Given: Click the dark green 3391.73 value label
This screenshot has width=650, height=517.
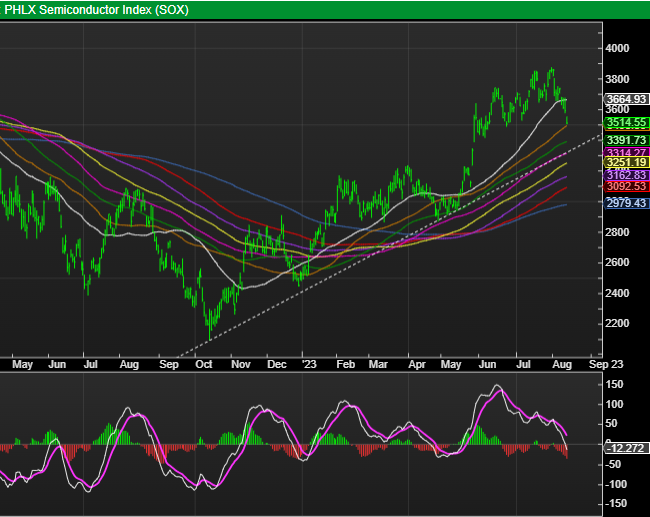Looking at the screenshot, I should point(626,140).
